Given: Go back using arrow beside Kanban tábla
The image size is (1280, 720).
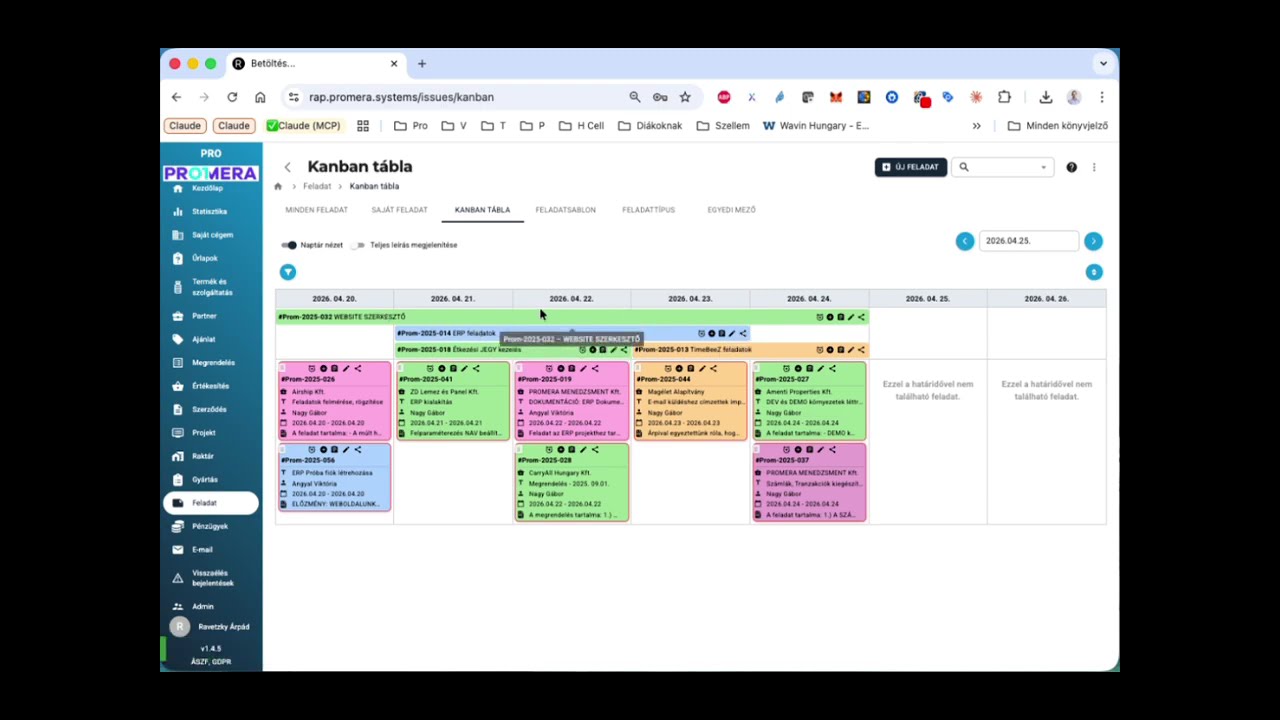Looking at the screenshot, I should tap(288, 167).
